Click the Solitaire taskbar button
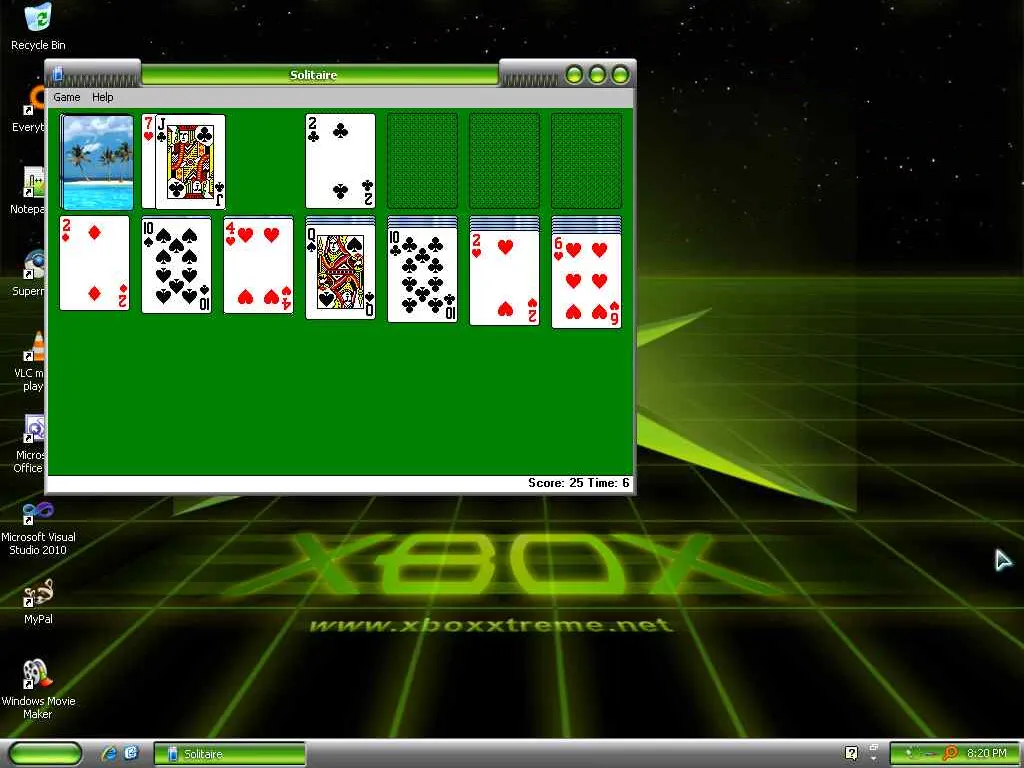 (229, 754)
